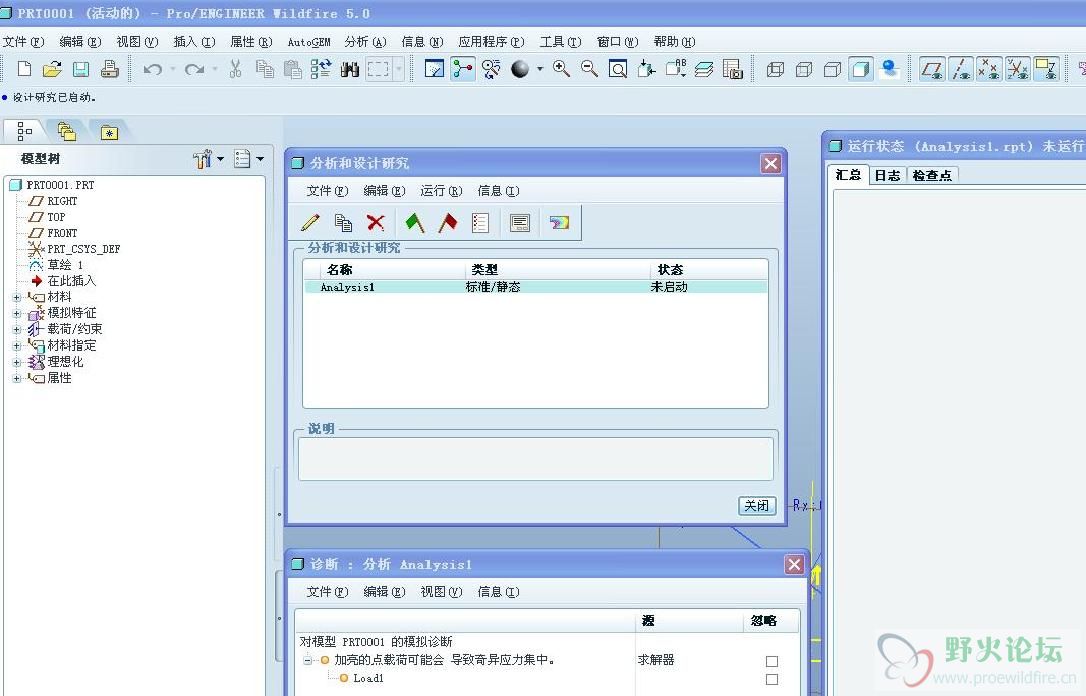Click the 关闭 button in analysis dialog

coord(757,506)
